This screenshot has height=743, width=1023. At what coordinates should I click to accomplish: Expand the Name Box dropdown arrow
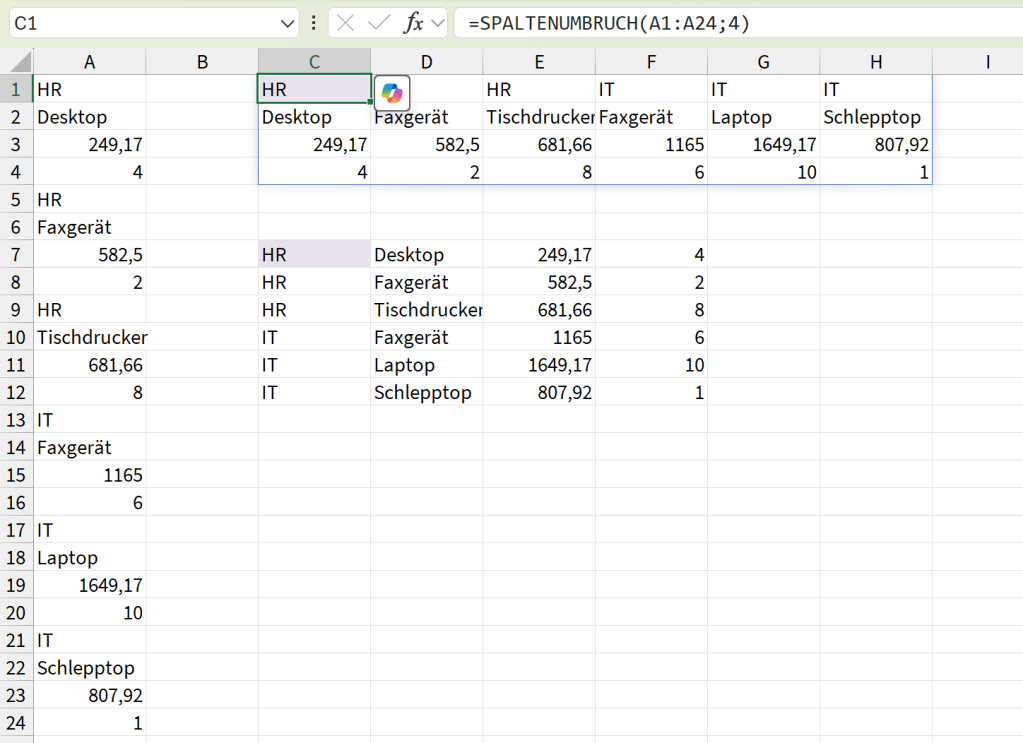[x=288, y=23]
